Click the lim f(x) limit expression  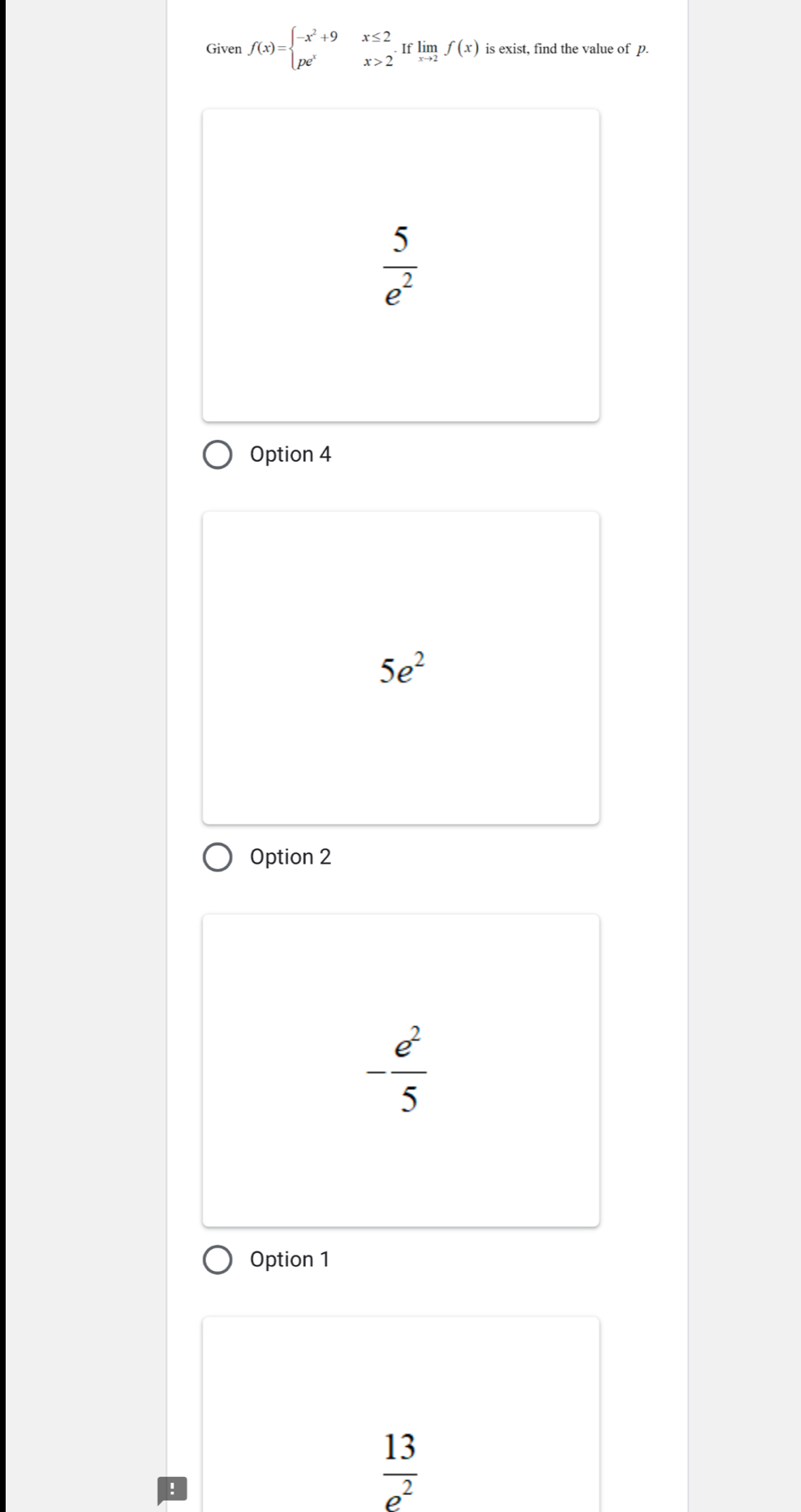pos(448,50)
